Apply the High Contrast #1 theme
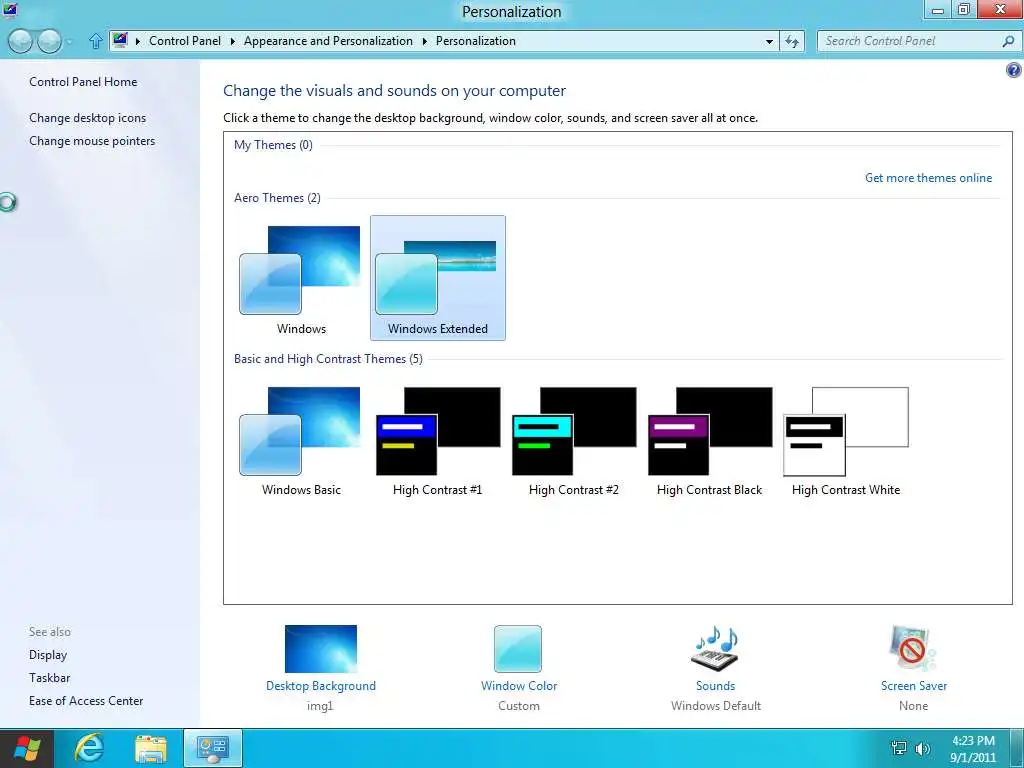Image resolution: width=1024 pixels, height=768 pixels. pyautogui.click(x=438, y=441)
